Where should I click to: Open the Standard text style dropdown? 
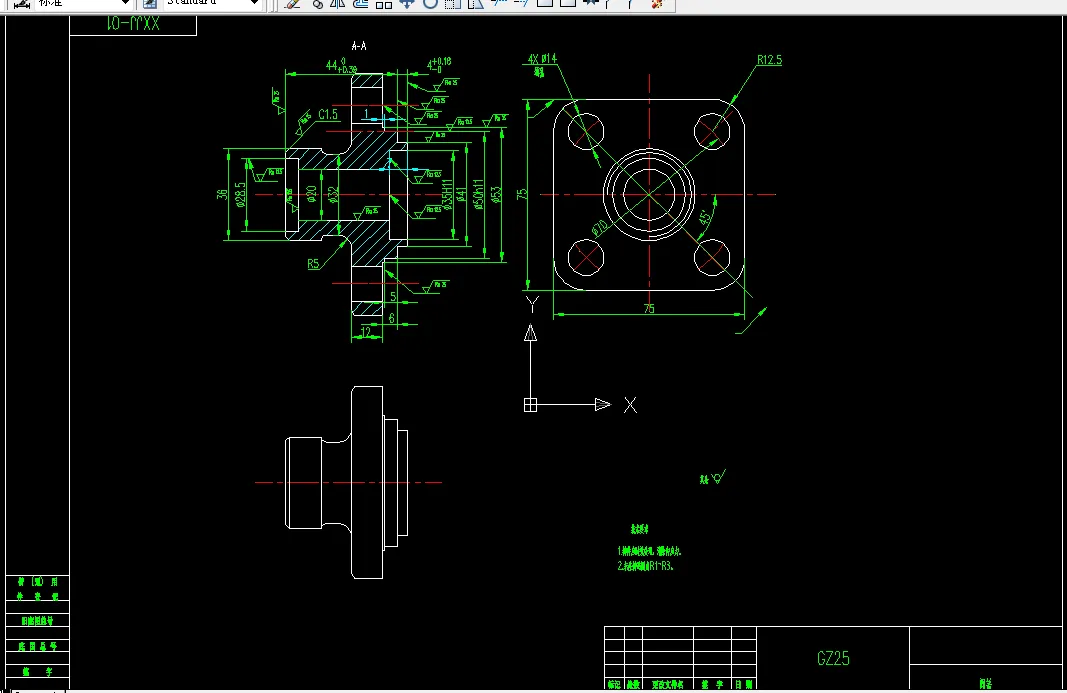click(x=253, y=3)
